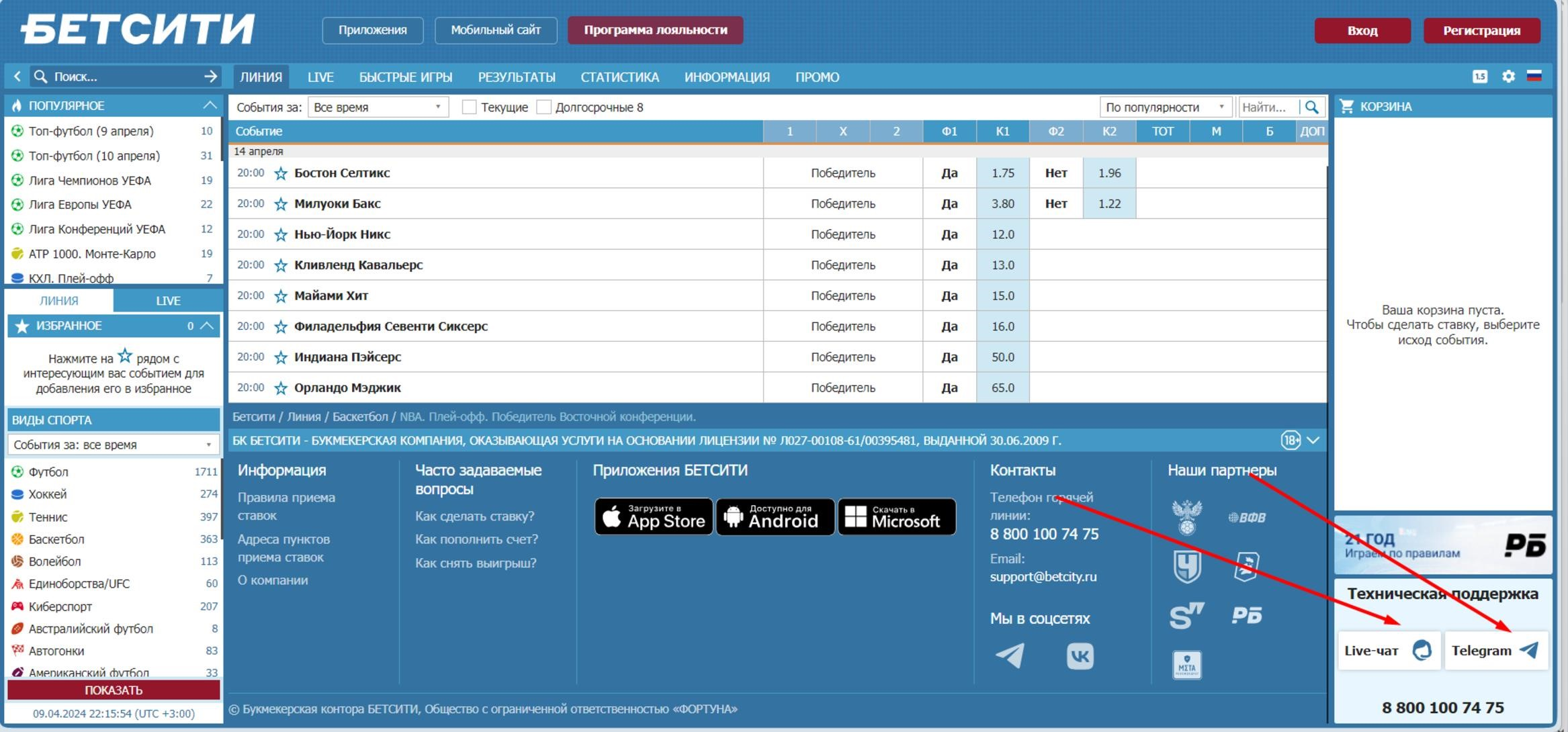Viewport: 1568px width, 732px height.
Task: Switch to LIVE in top navigation
Action: [320, 77]
